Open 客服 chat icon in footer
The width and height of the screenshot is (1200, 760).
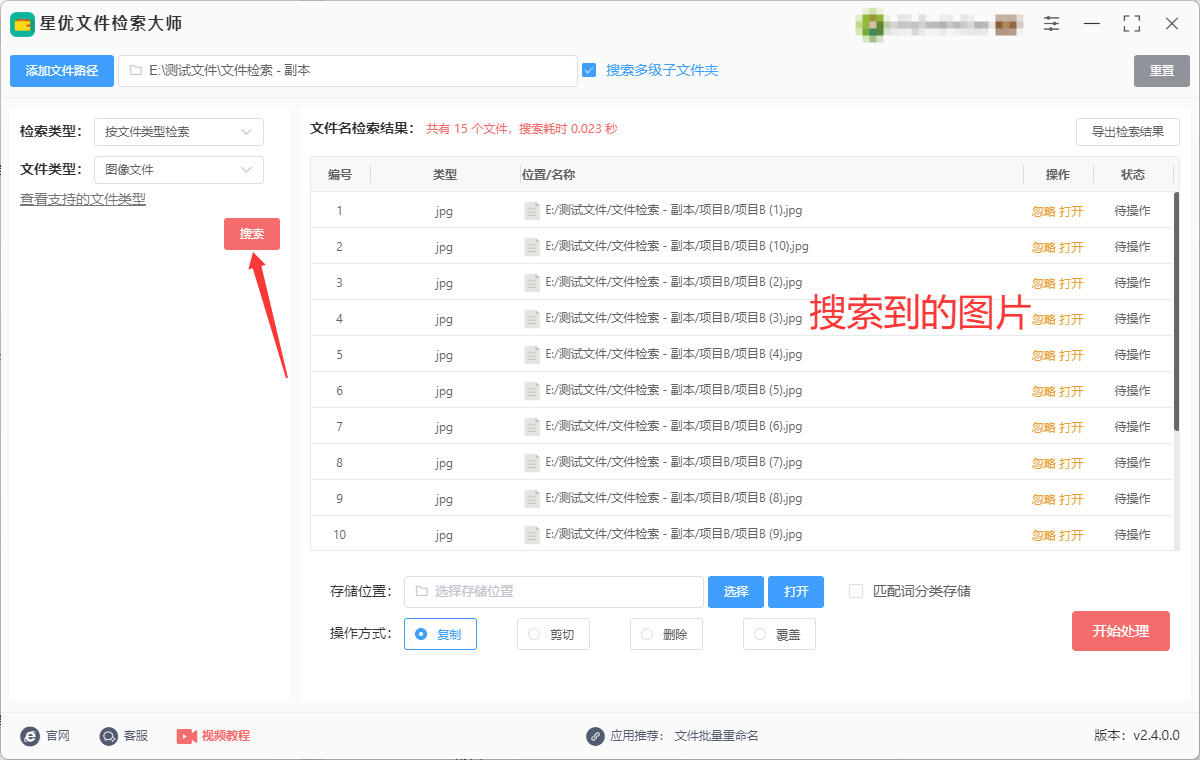(108, 736)
